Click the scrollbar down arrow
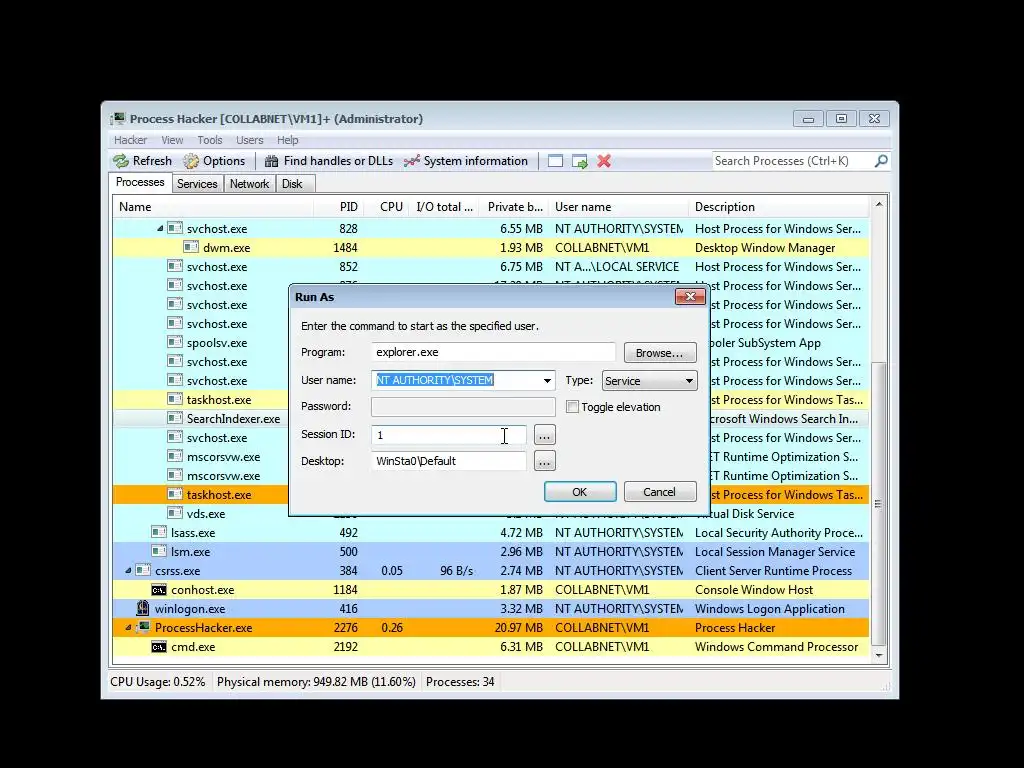The image size is (1024, 768). (879, 655)
